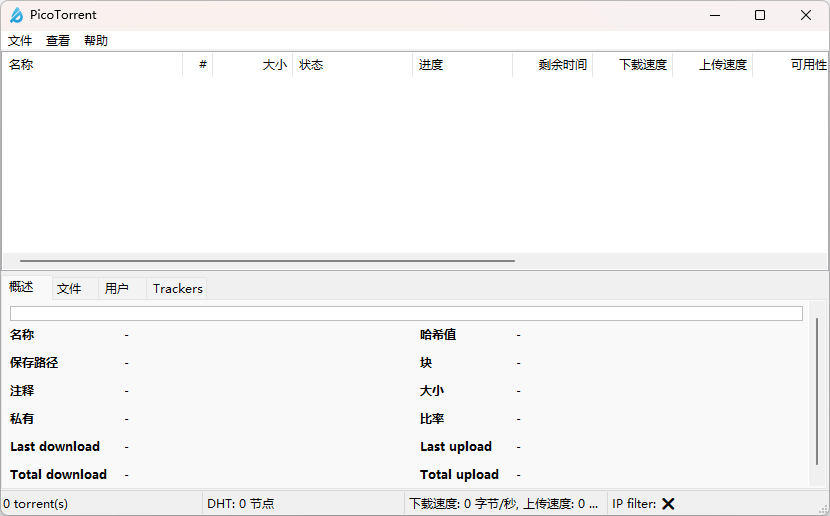Click the 'Last upload' label

point(456,447)
